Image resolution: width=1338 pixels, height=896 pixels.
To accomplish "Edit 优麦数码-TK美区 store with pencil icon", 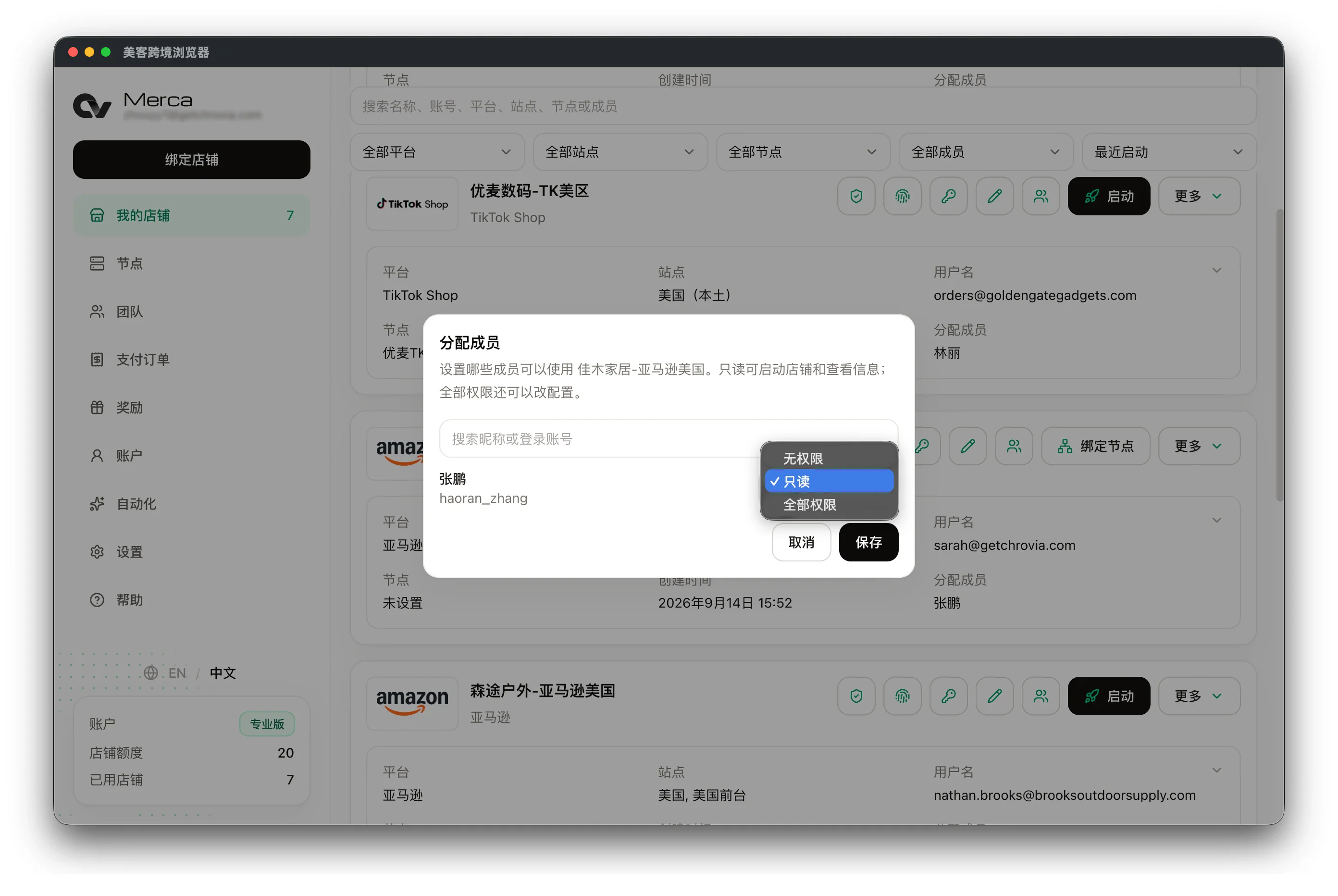I will click(x=995, y=196).
